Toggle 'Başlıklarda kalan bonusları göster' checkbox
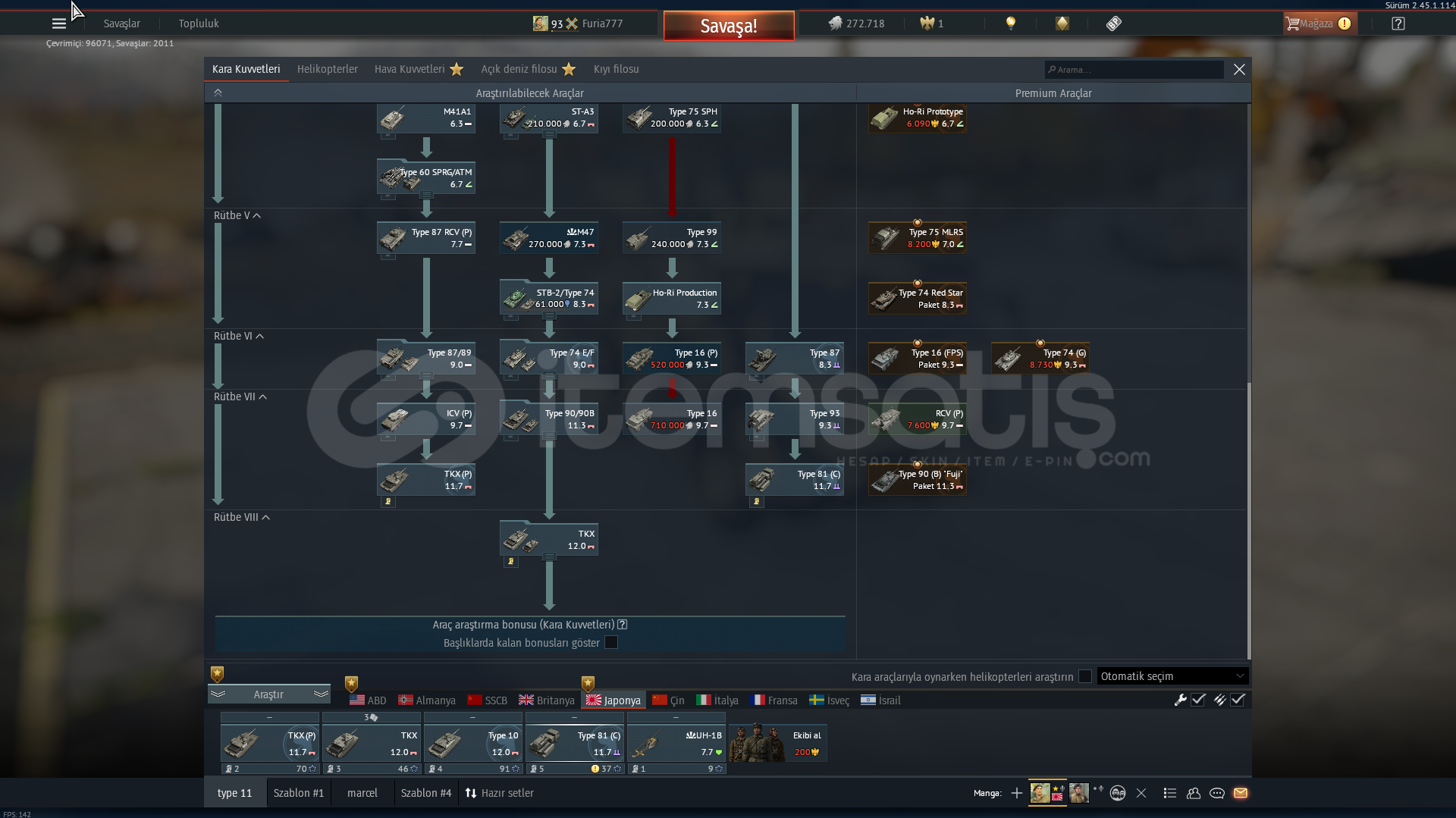Screen dimensions: 1456x818 coord(611,643)
